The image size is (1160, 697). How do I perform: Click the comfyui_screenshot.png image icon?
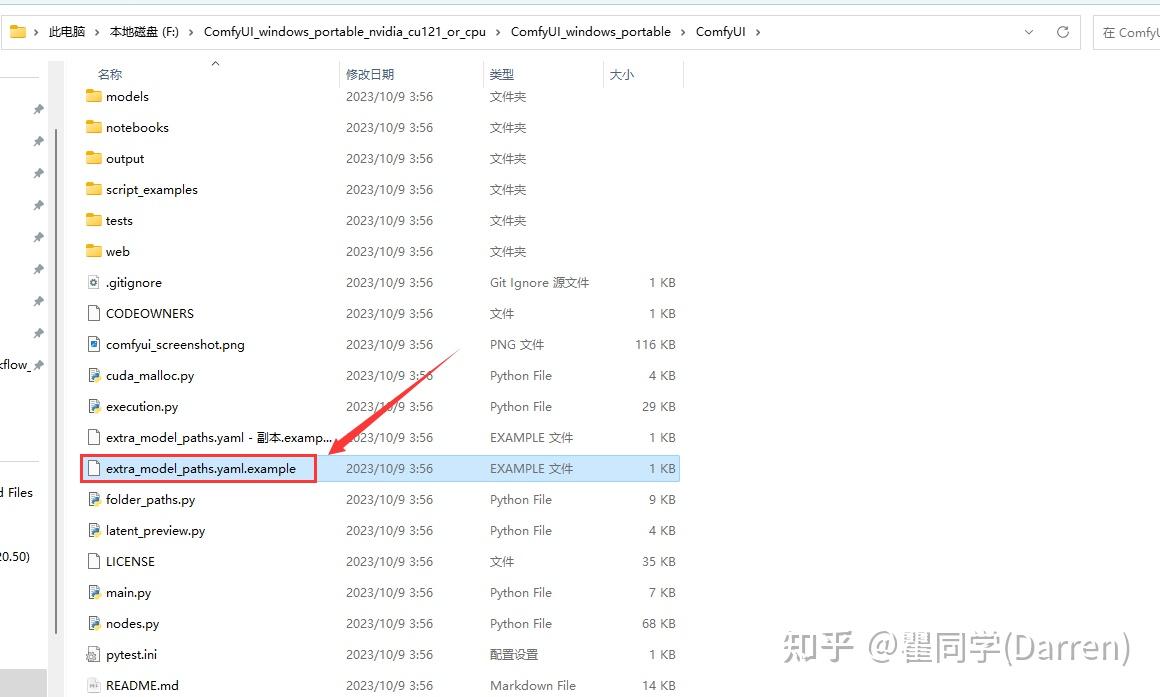93,345
